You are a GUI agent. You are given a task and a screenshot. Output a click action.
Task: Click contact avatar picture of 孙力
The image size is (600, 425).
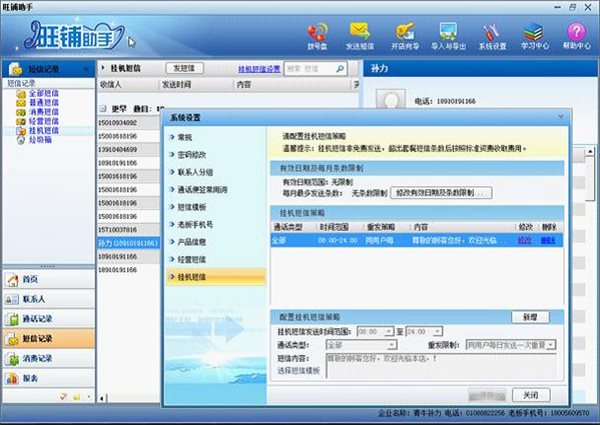click(391, 99)
